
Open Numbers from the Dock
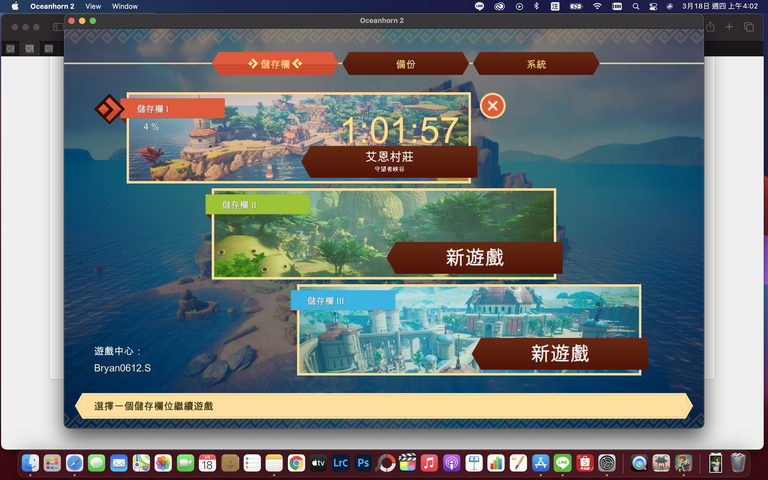coord(496,462)
